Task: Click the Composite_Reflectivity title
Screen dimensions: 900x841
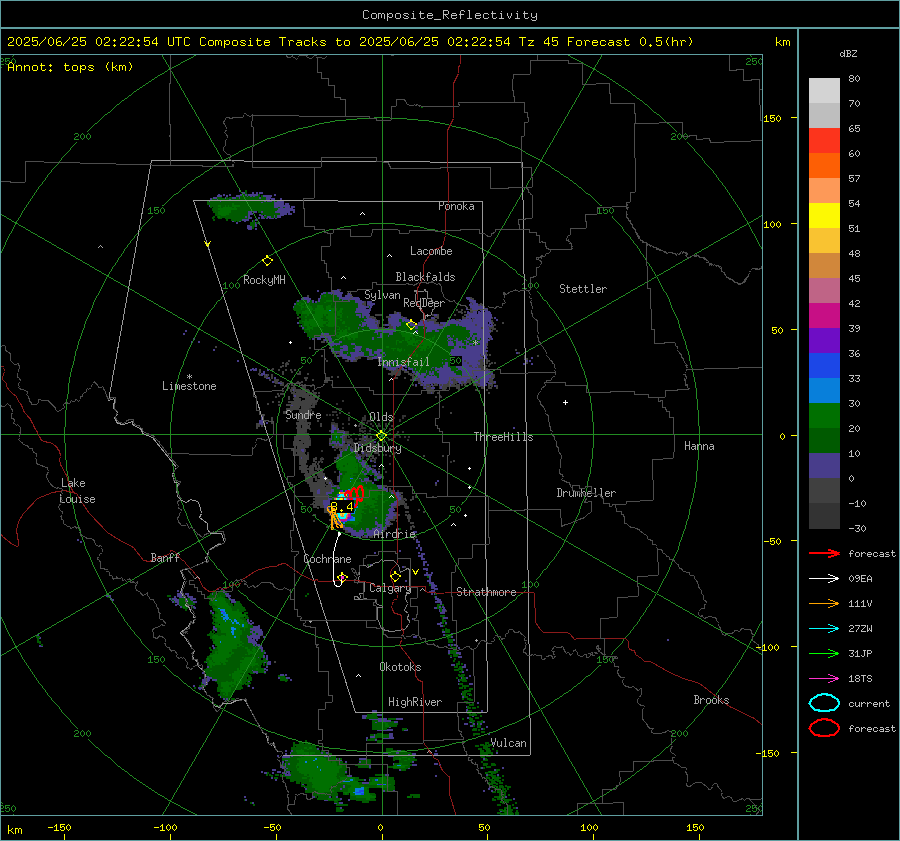Action: tap(449, 15)
